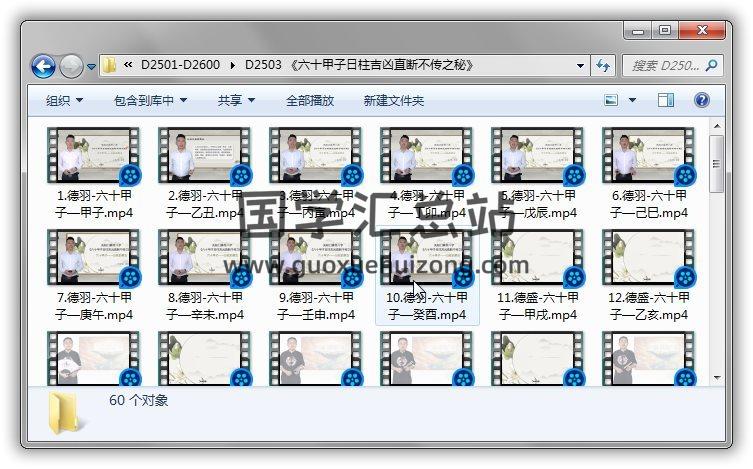Select the D2501-D2600 breadcrumb segment
This screenshot has width=753, height=469.
180,65
